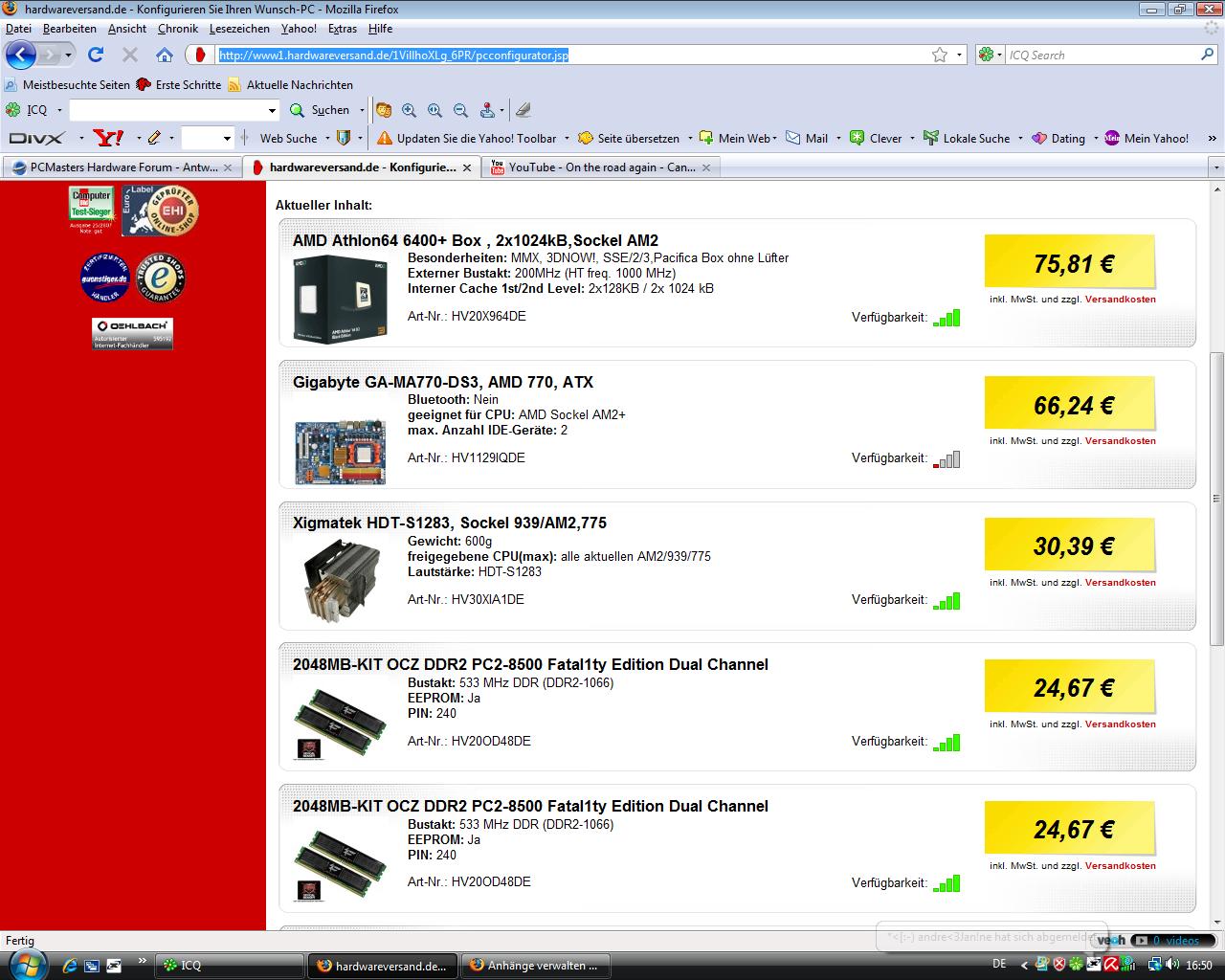Click the Gigabyte motherboard thumbnail
Image resolution: width=1225 pixels, height=980 pixels.
point(340,452)
